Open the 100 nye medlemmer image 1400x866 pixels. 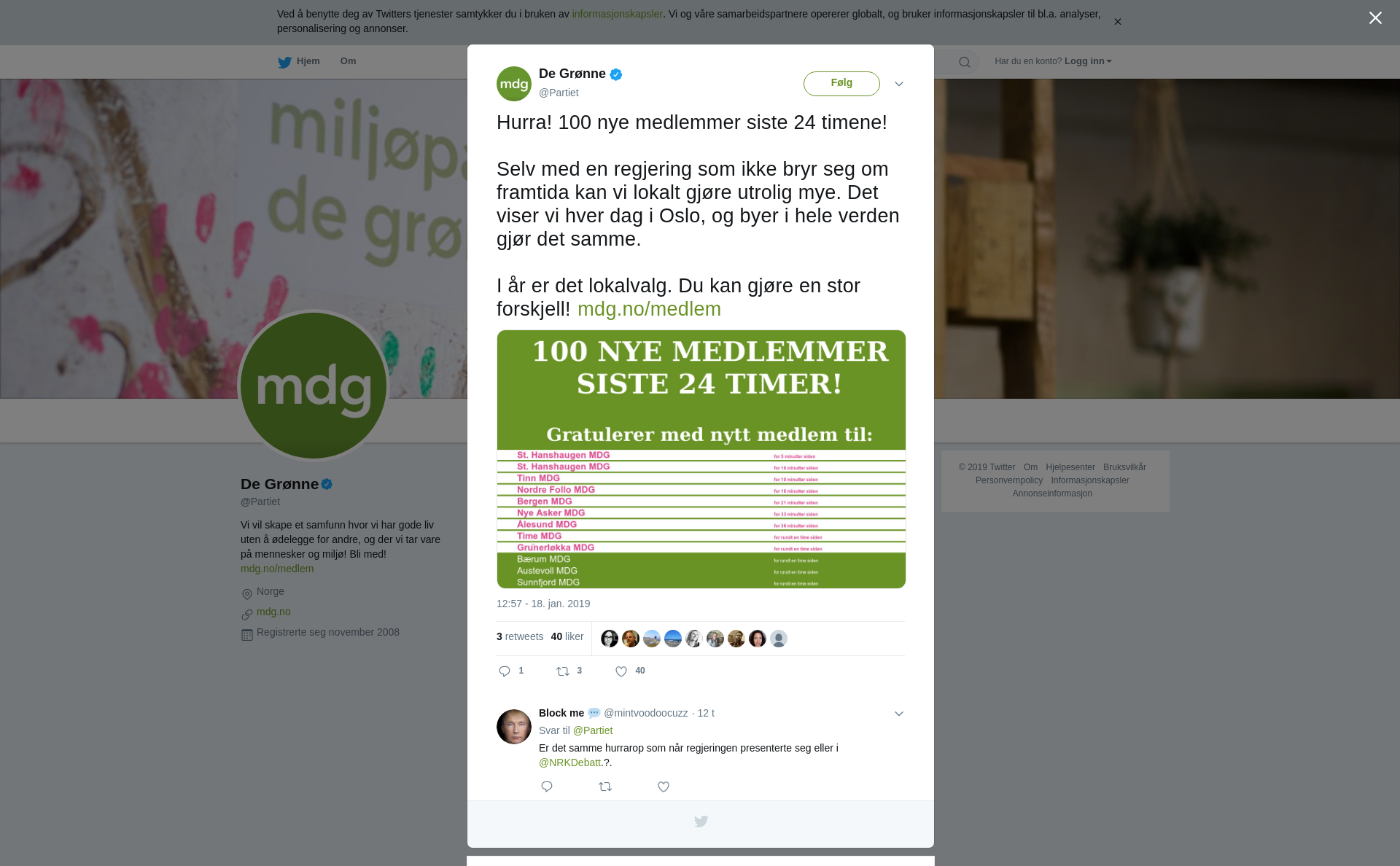(701, 459)
